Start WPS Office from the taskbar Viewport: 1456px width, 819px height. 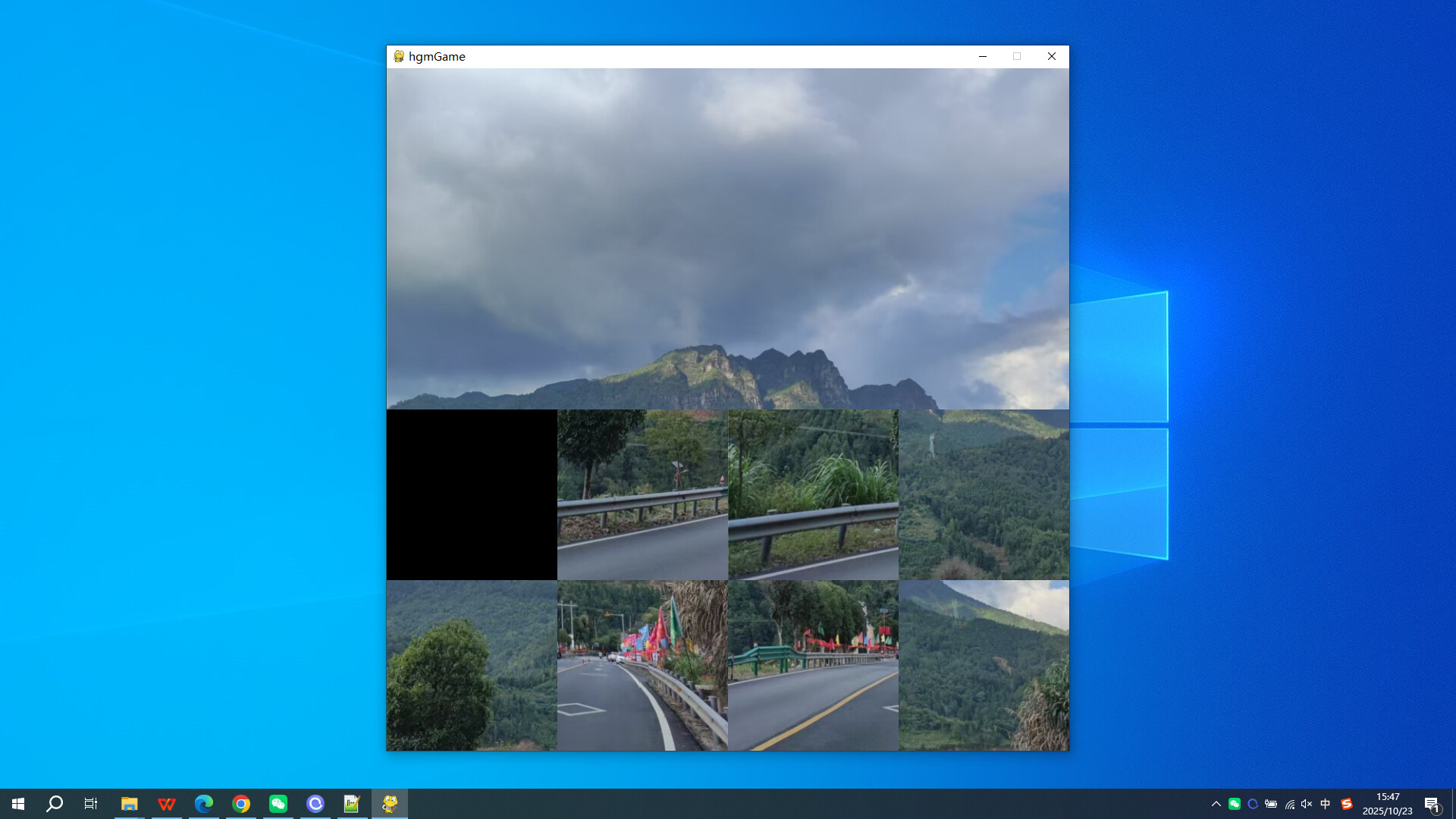tap(167, 803)
